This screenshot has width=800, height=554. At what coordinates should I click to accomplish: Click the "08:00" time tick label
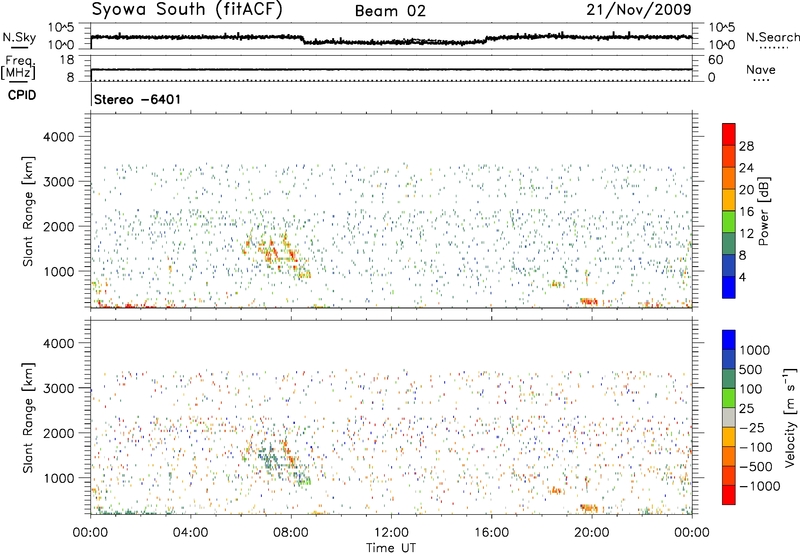(290, 533)
